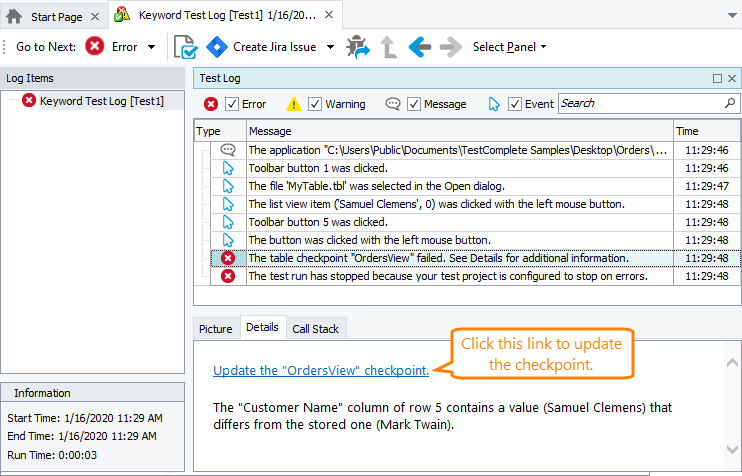The image size is (742, 476).
Task: Uncheck the Event filter checkbox
Action: tap(516, 104)
